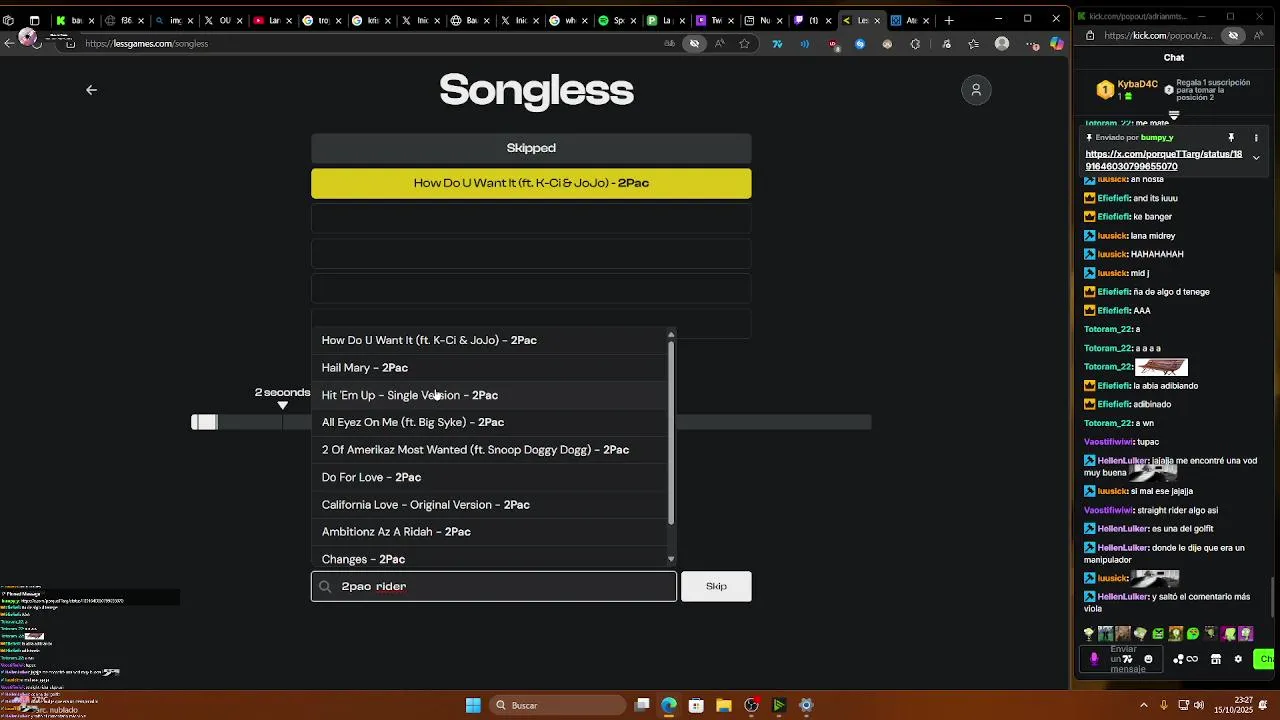Open Microsoft Edge from the taskbar

pyautogui.click(x=669, y=706)
